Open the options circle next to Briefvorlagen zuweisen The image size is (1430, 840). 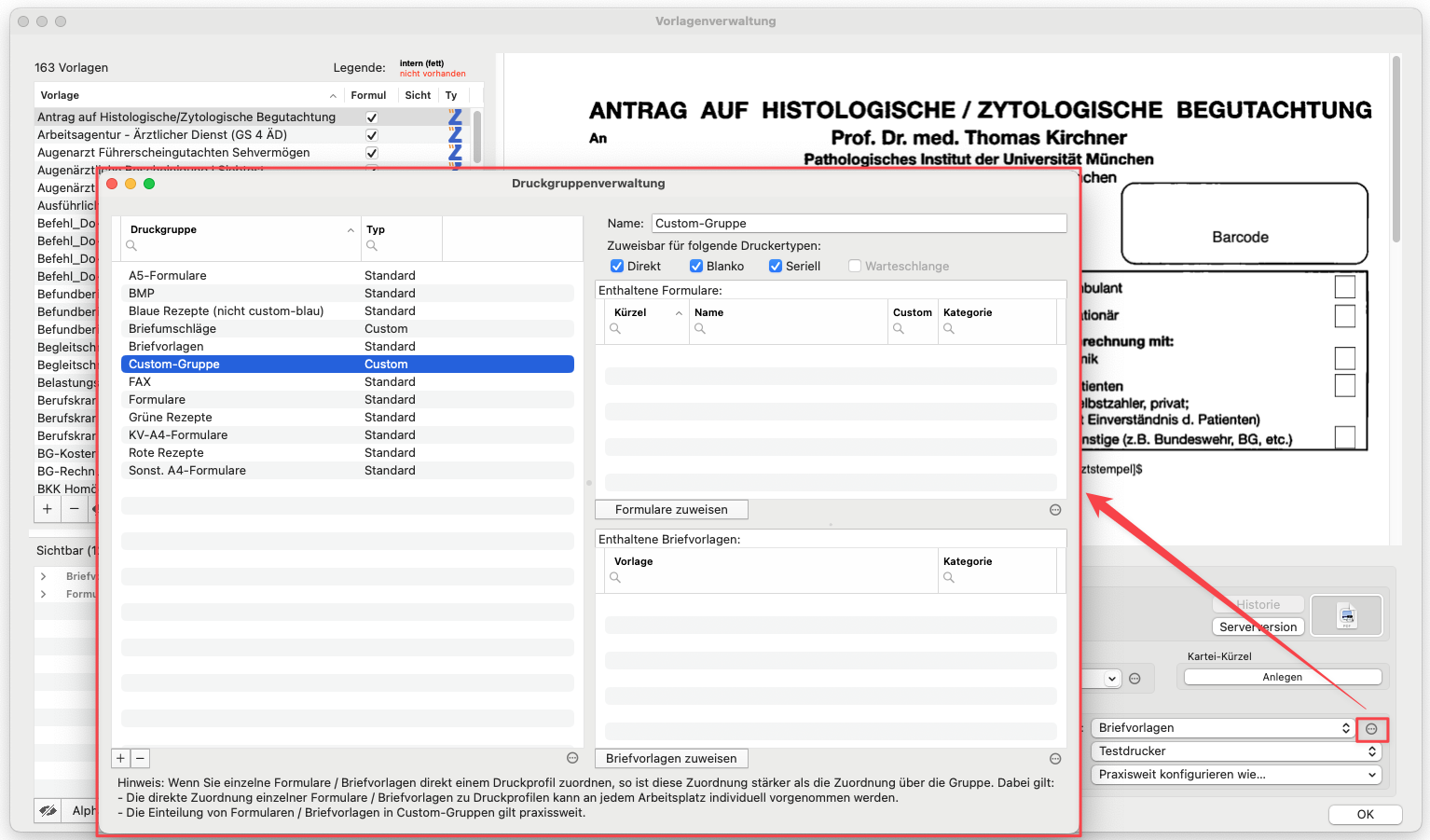point(1055,759)
